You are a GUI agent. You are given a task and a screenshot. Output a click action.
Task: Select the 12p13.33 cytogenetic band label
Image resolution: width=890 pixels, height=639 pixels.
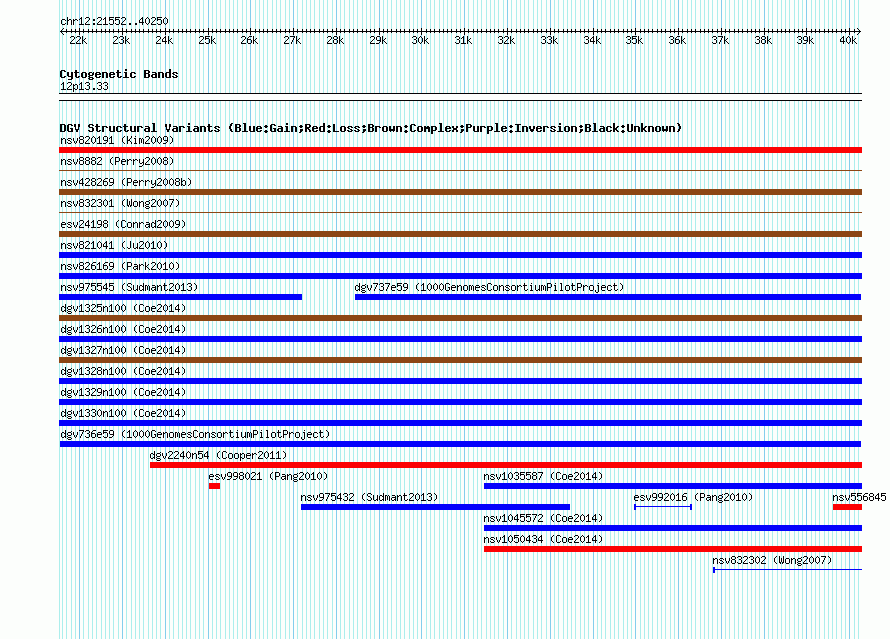(x=84, y=86)
